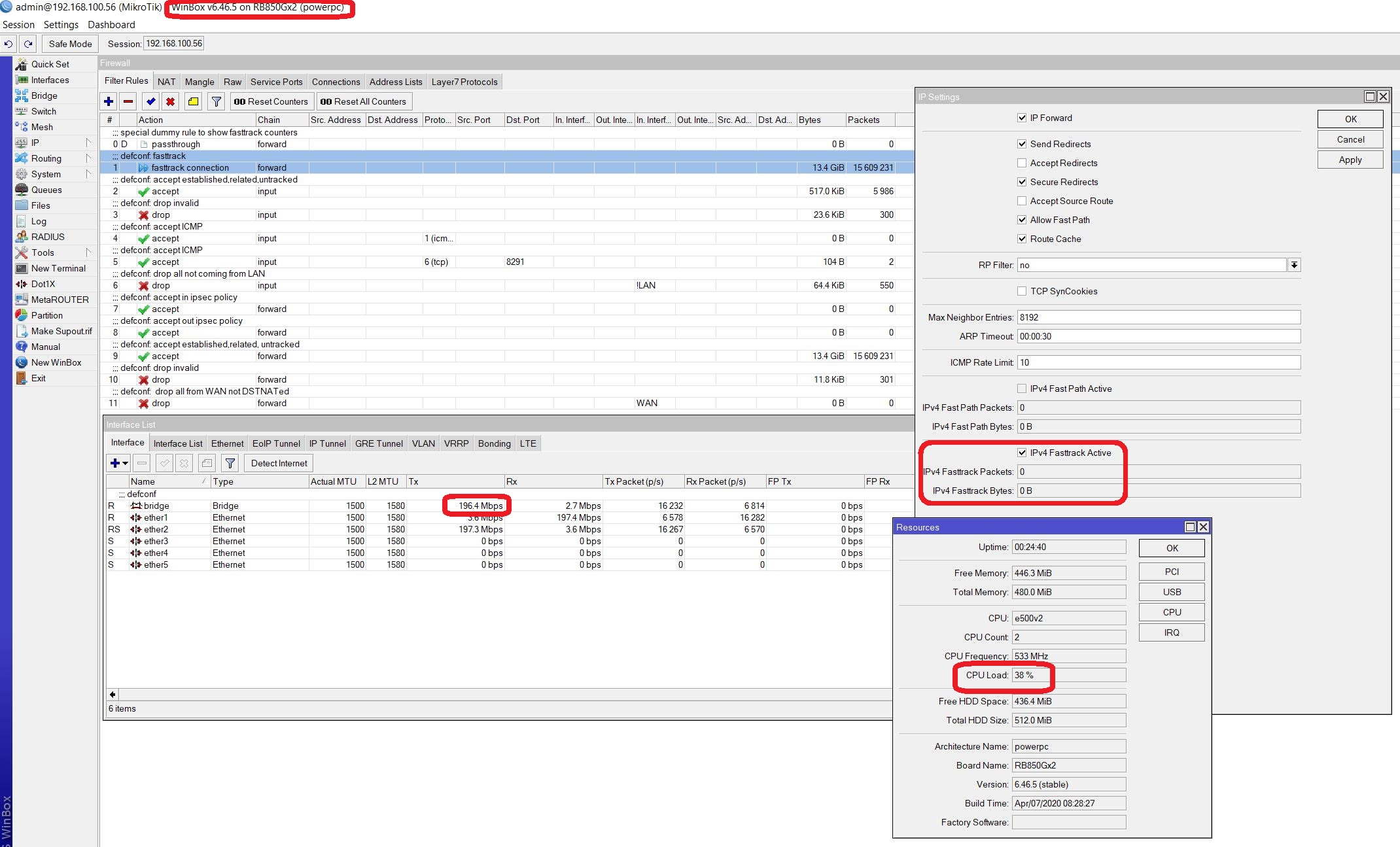The height and width of the screenshot is (847, 1400).
Task: Remove the selected firewall rule
Action: (x=128, y=101)
